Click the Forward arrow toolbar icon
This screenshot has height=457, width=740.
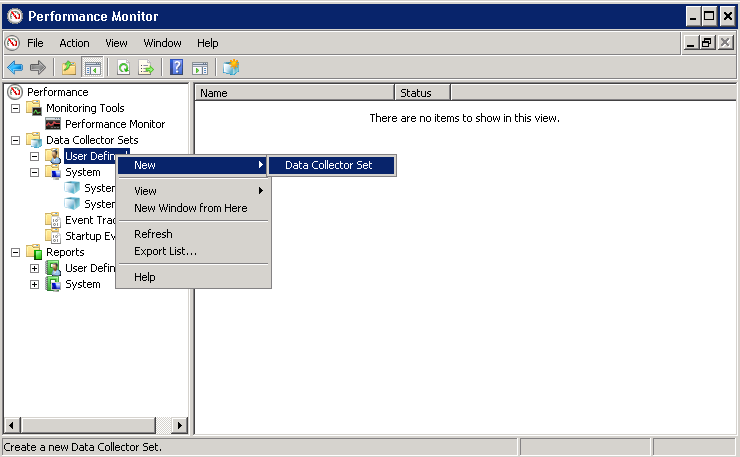click(x=38, y=68)
